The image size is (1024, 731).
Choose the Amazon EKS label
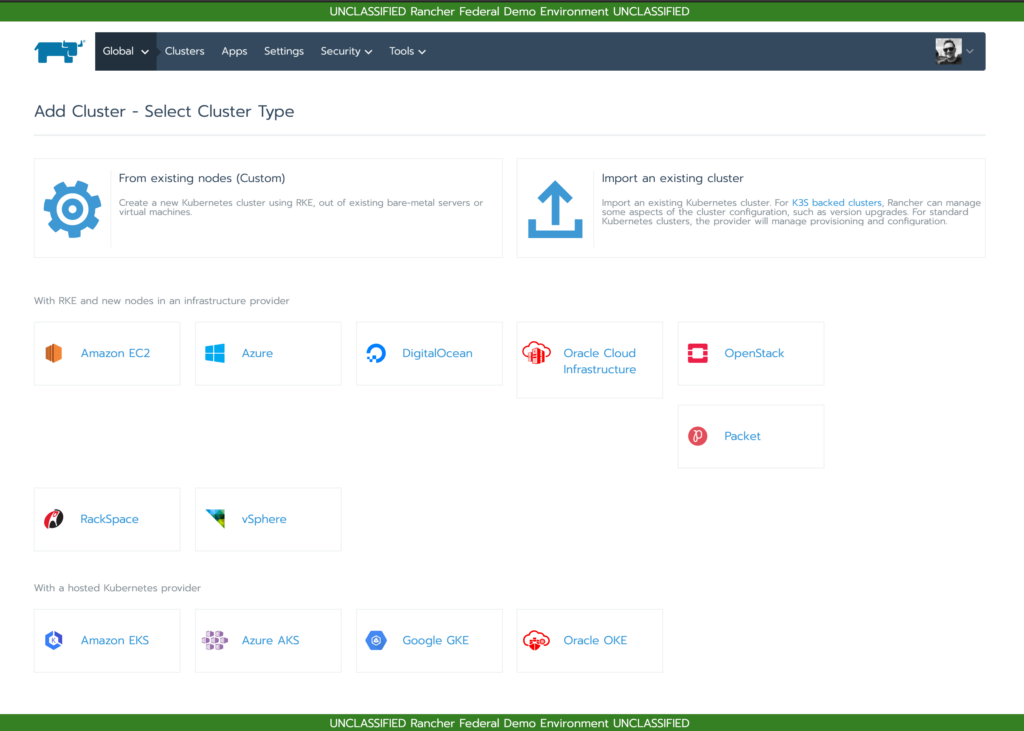pyautogui.click(x=114, y=640)
